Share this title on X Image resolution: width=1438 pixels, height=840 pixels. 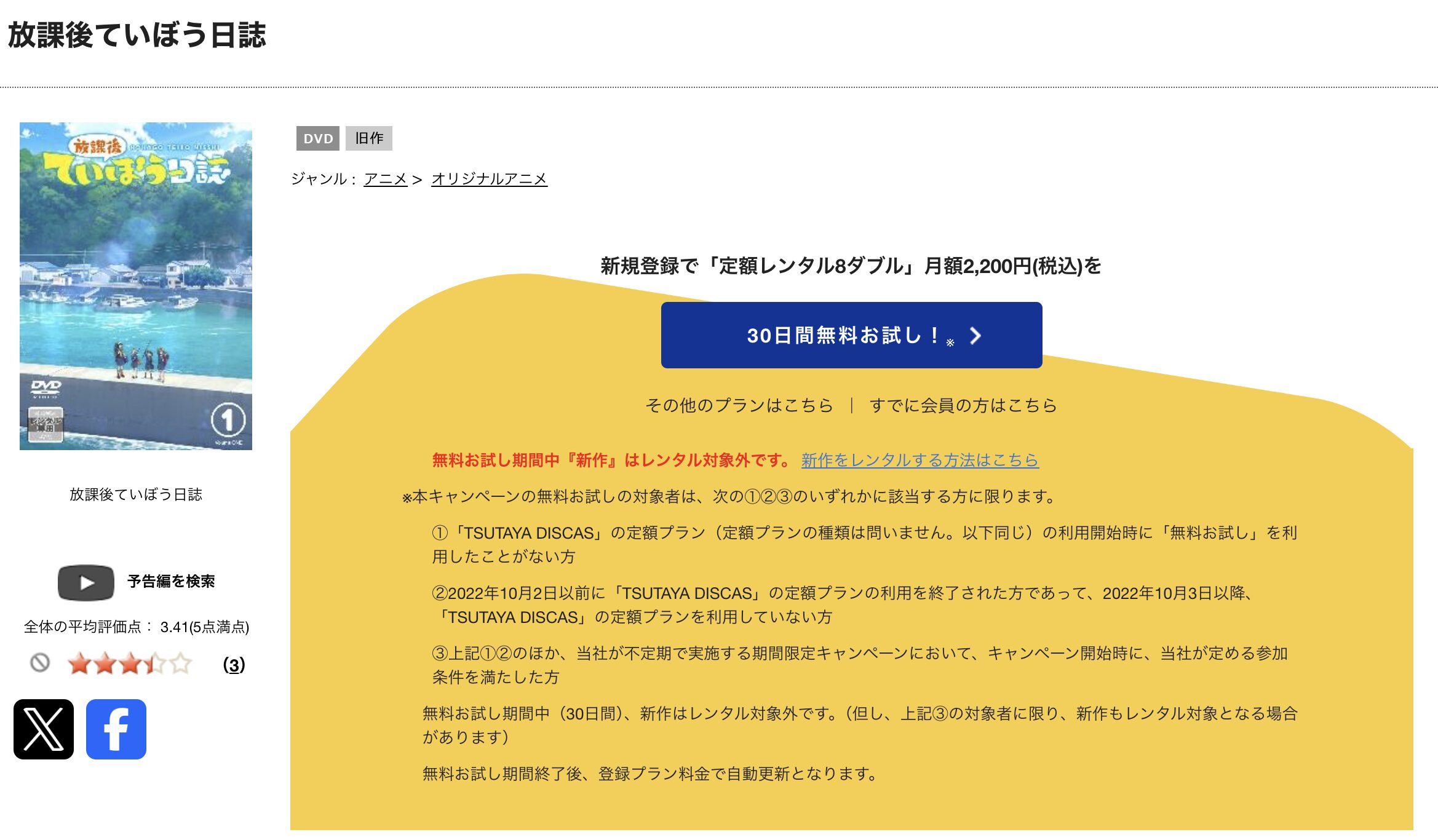click(x=44, y=729)
